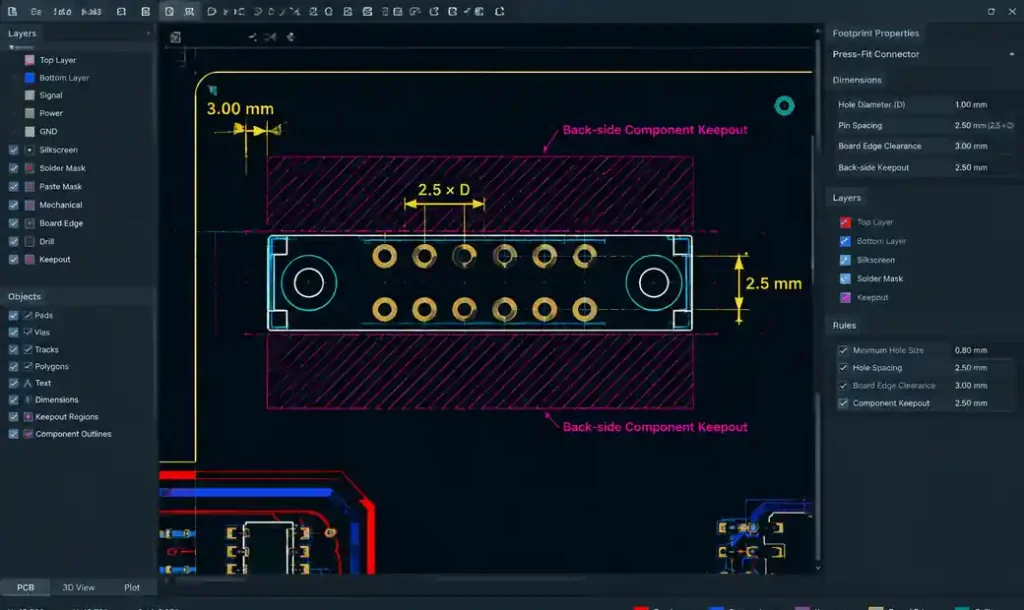Toggle the Silkscreen layer checkbox in left panel
The width and height of the screenshot is (1024, 610).
pos(14,150)
